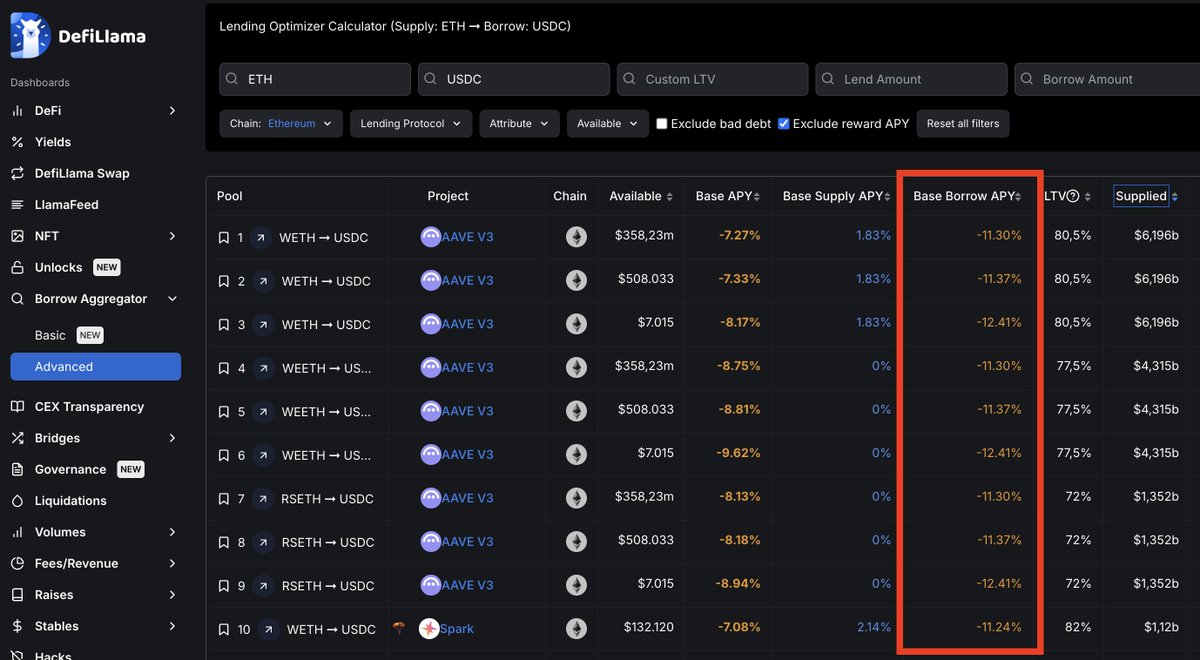Click the $132.120 available value
The height and width of the screenshot is (660, 1200).
point(649,629)
